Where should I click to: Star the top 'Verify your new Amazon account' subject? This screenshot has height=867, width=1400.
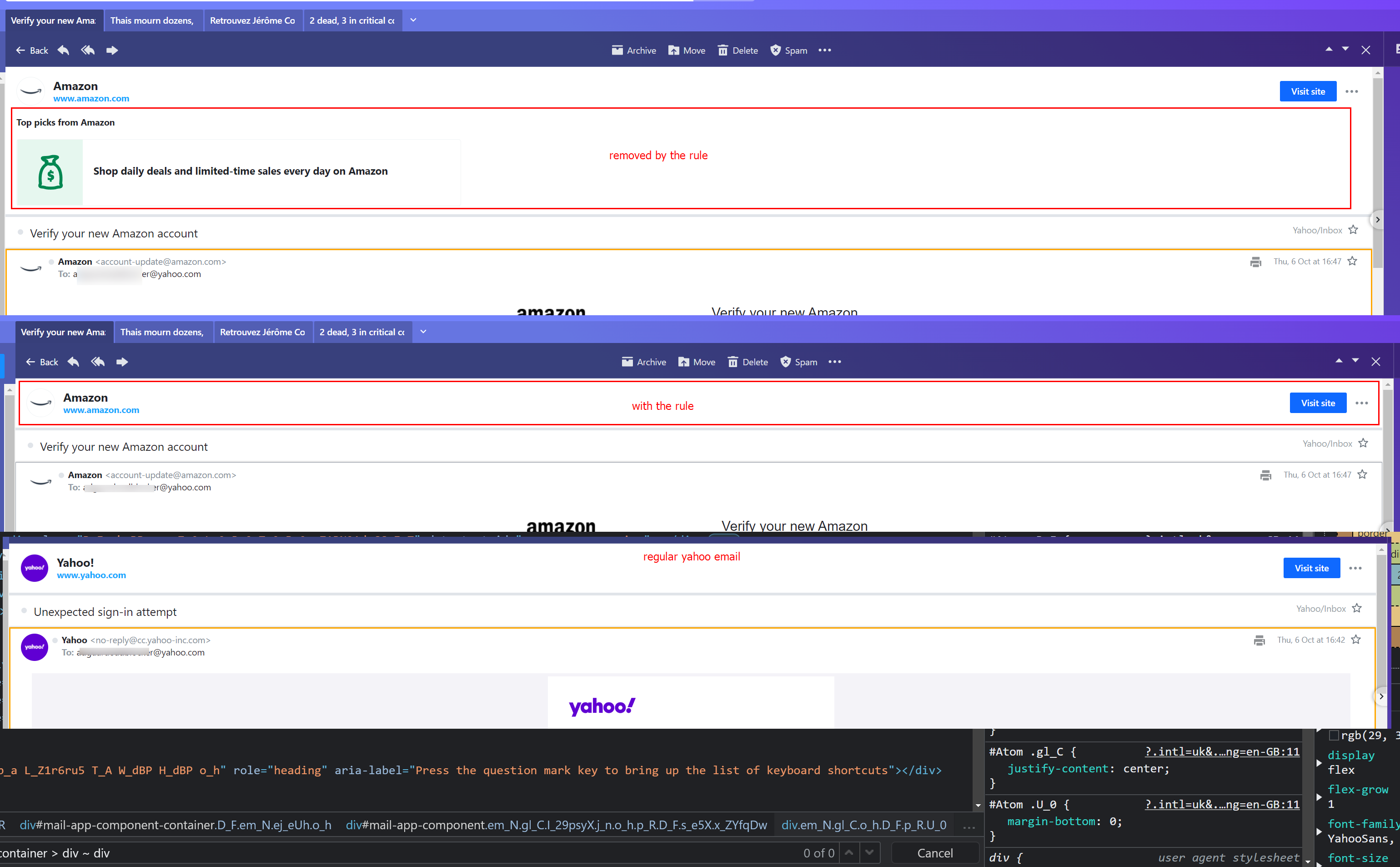click(1353, 230)
